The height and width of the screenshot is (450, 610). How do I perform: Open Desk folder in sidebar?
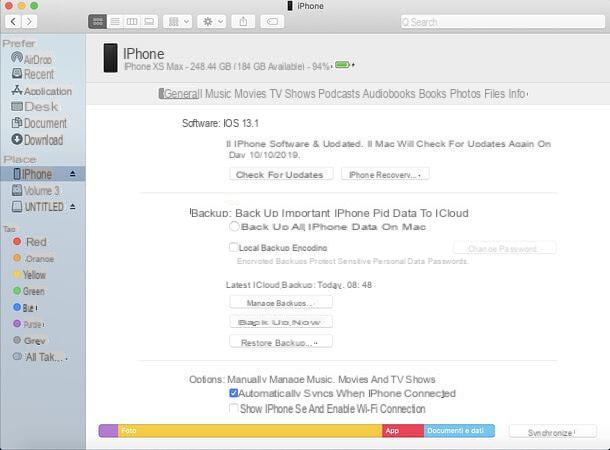coord(35,107)
